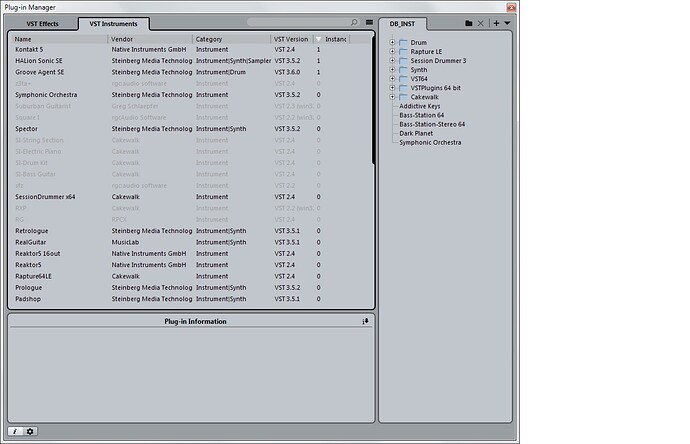Select the DB_INST collection tab
Viewport: 690px width, 444px height.
pos(402,24)
